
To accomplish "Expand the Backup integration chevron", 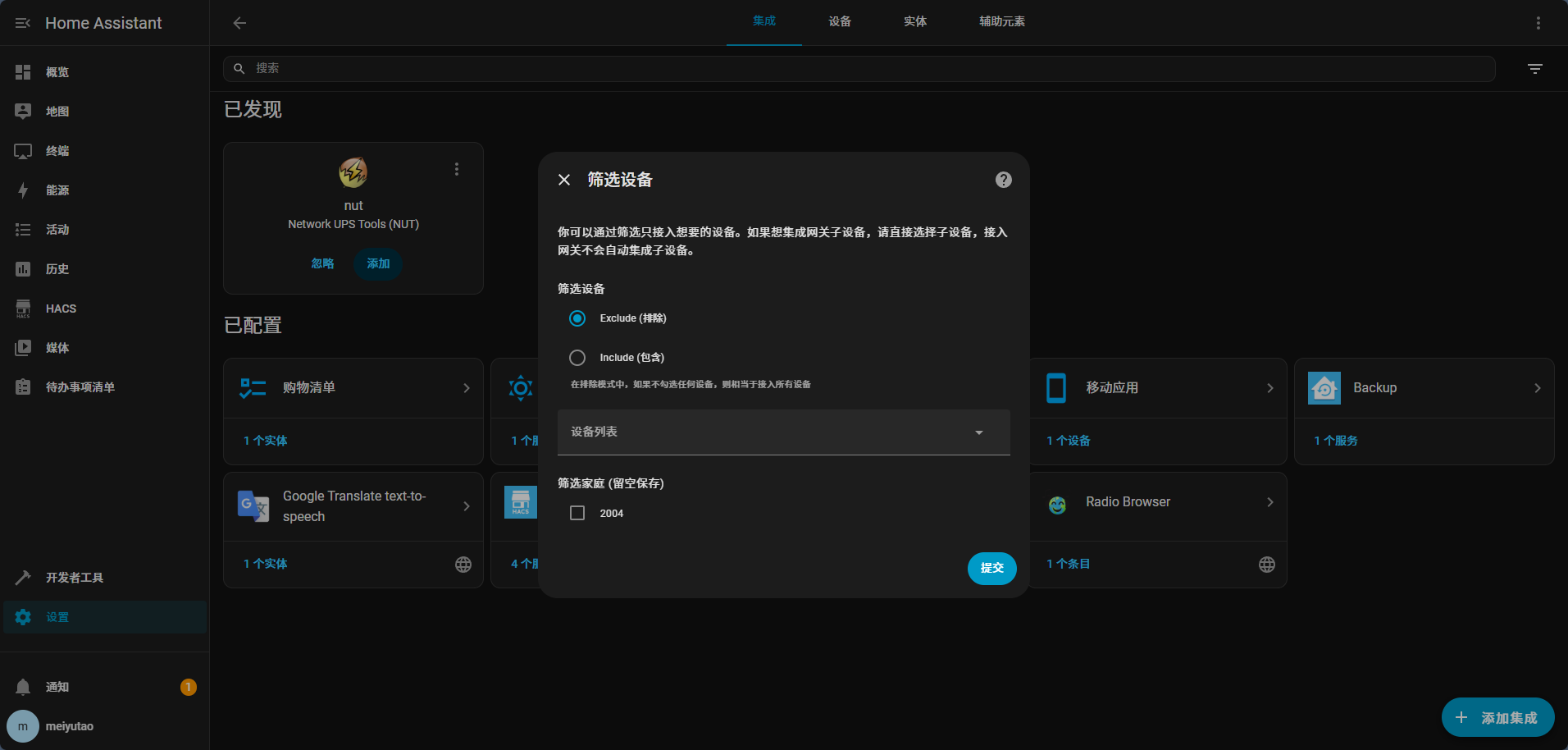I will point(1537,388).
